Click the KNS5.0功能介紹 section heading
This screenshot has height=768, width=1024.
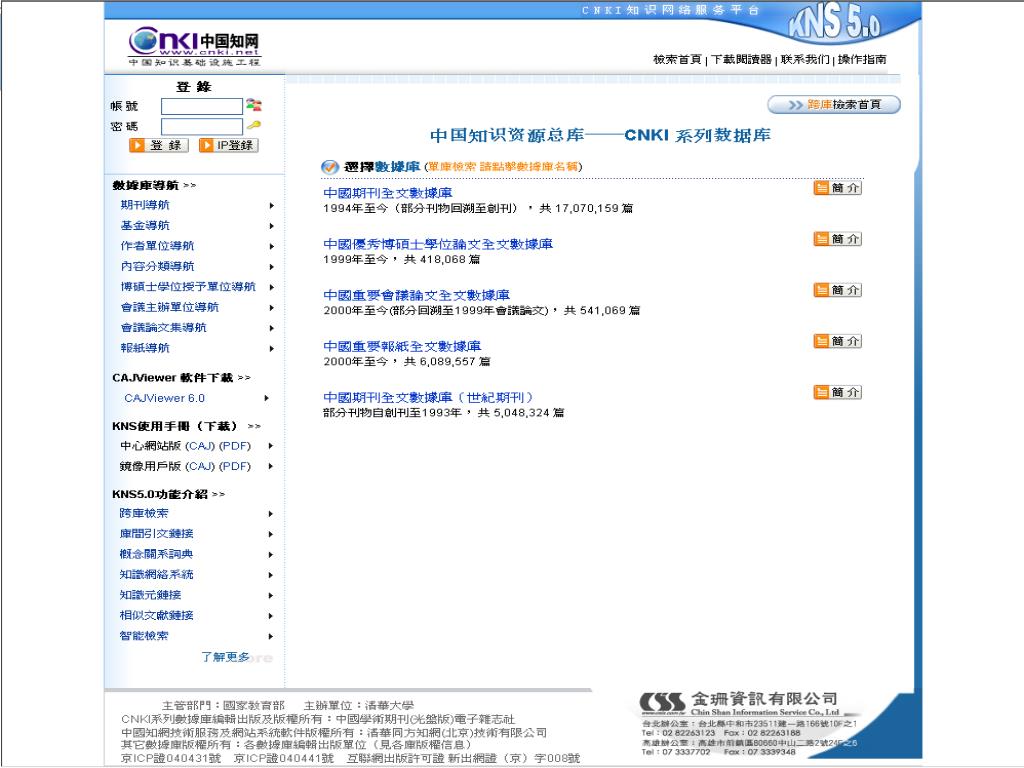[x=160, y=494]
